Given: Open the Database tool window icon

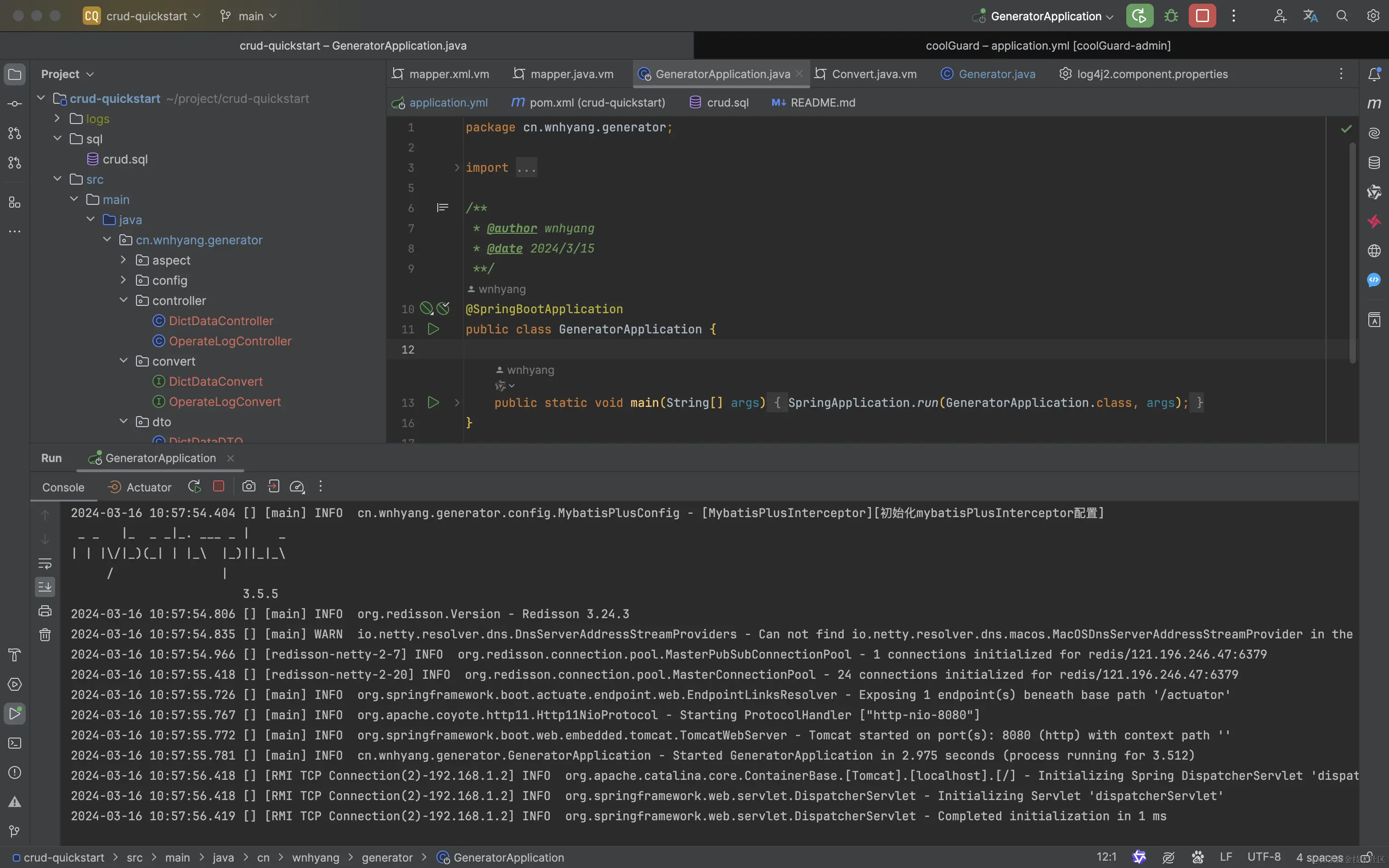Looking at the screenshot, I should pyautogui.click(x=1374, y=163).
